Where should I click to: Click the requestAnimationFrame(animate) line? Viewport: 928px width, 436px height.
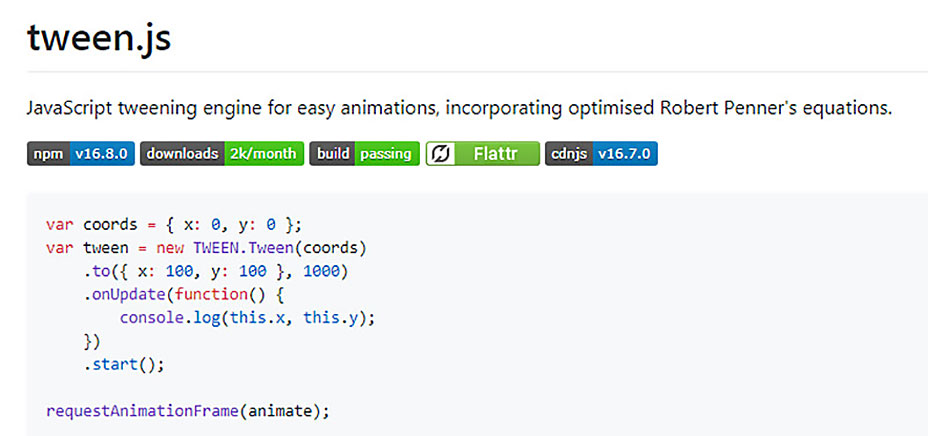point(187,410)
